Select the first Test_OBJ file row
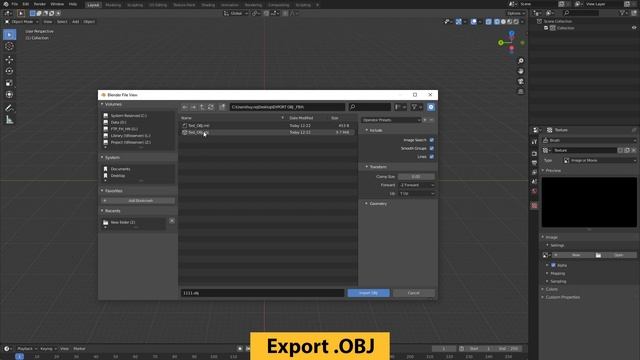Viewport: 640px width, 360px height. 268,126
